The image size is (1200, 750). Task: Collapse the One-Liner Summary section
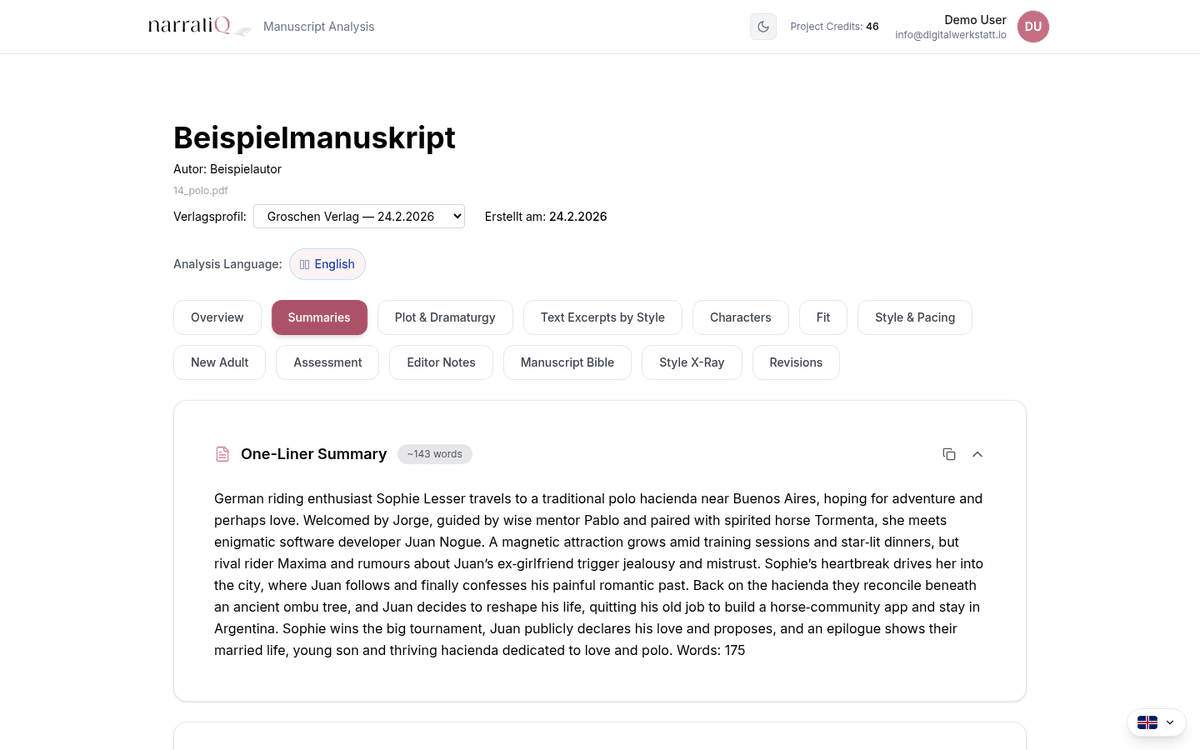click(x=978, y=454)
